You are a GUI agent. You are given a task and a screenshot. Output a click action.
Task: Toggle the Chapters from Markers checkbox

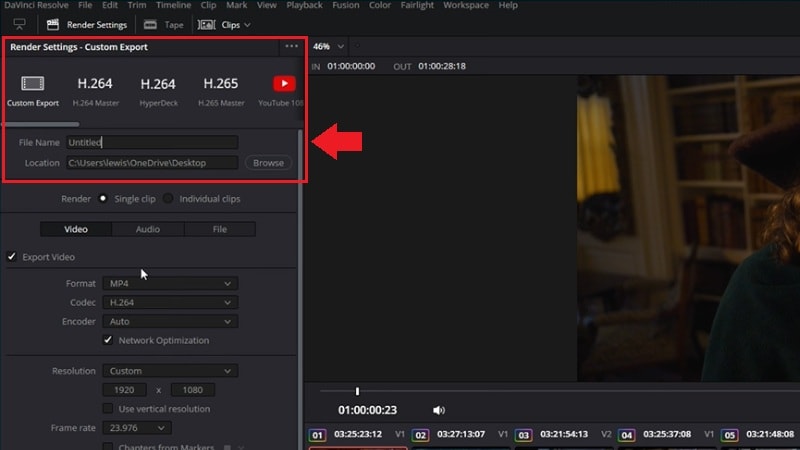pyautogui.click(x=108, y=447)
